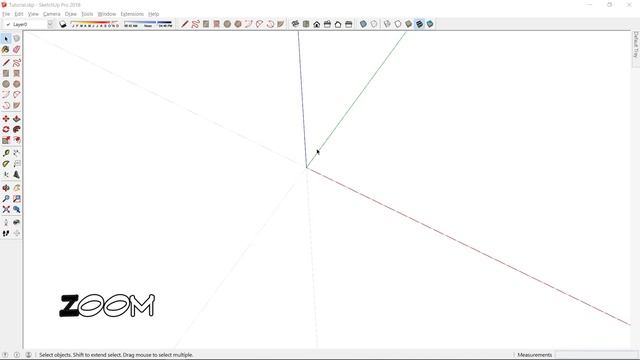Click the shadow time-of-day slider
Image resolution: width=640 pixels, height=360 pixels.
click(148, 24)
